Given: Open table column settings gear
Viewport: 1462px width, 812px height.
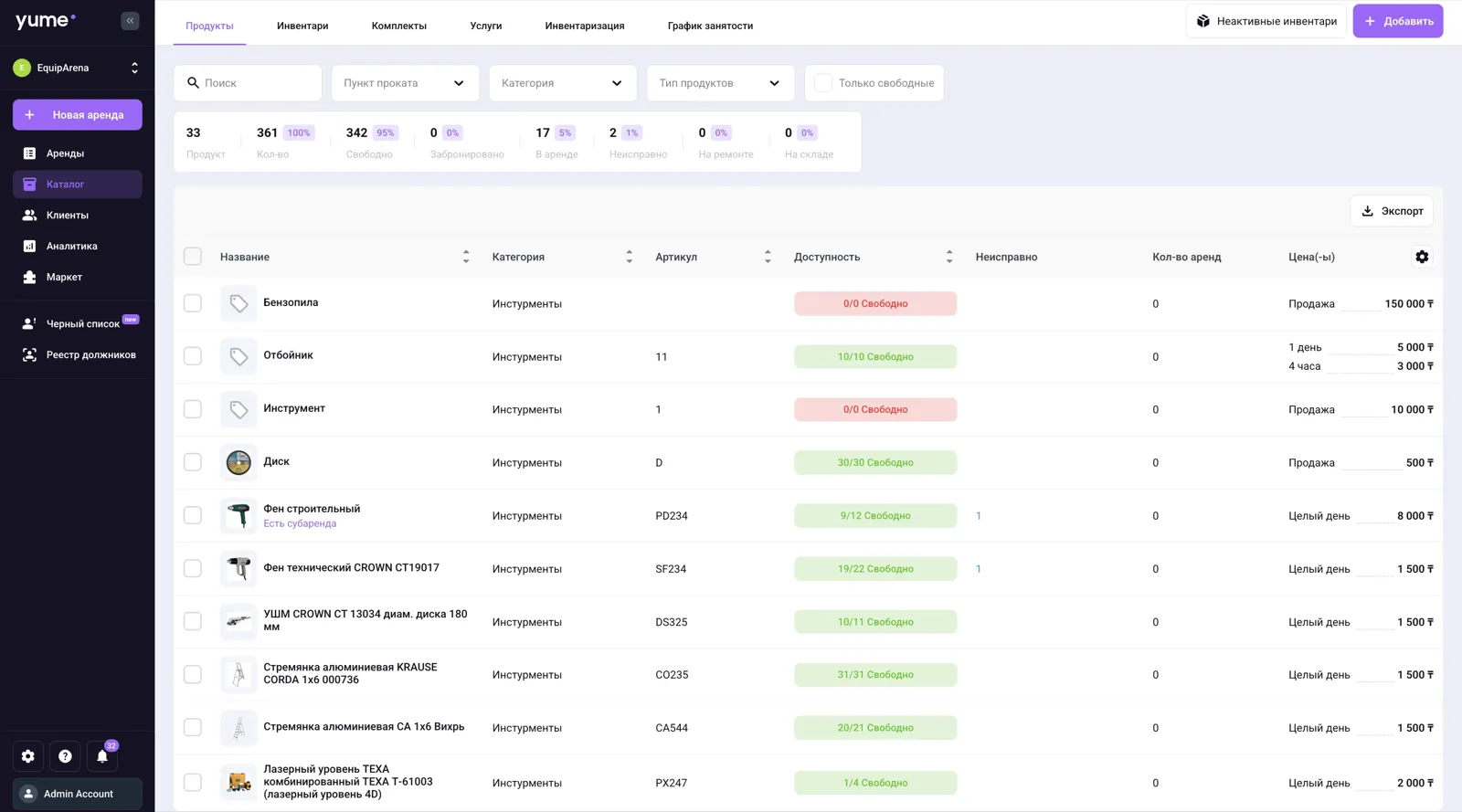Looking at the screenshot, I should click(x=1422, y=257).
